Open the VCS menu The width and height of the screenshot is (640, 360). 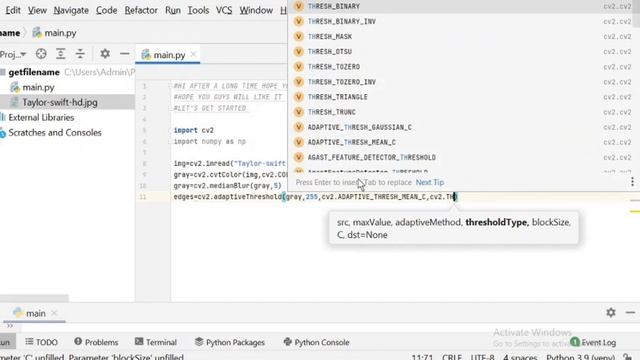tap(224, 10)
